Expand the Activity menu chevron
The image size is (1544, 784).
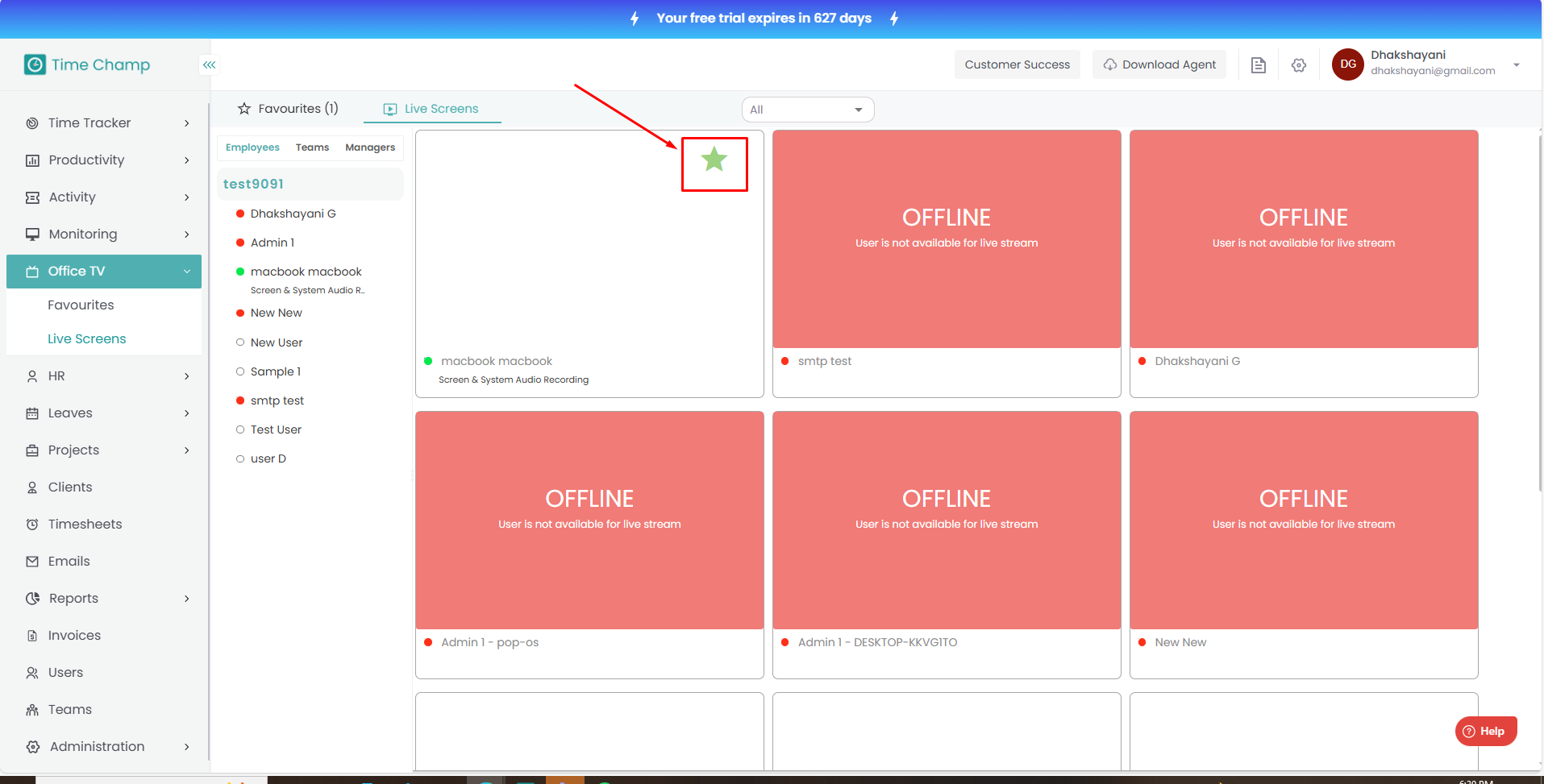pos(187,197)
